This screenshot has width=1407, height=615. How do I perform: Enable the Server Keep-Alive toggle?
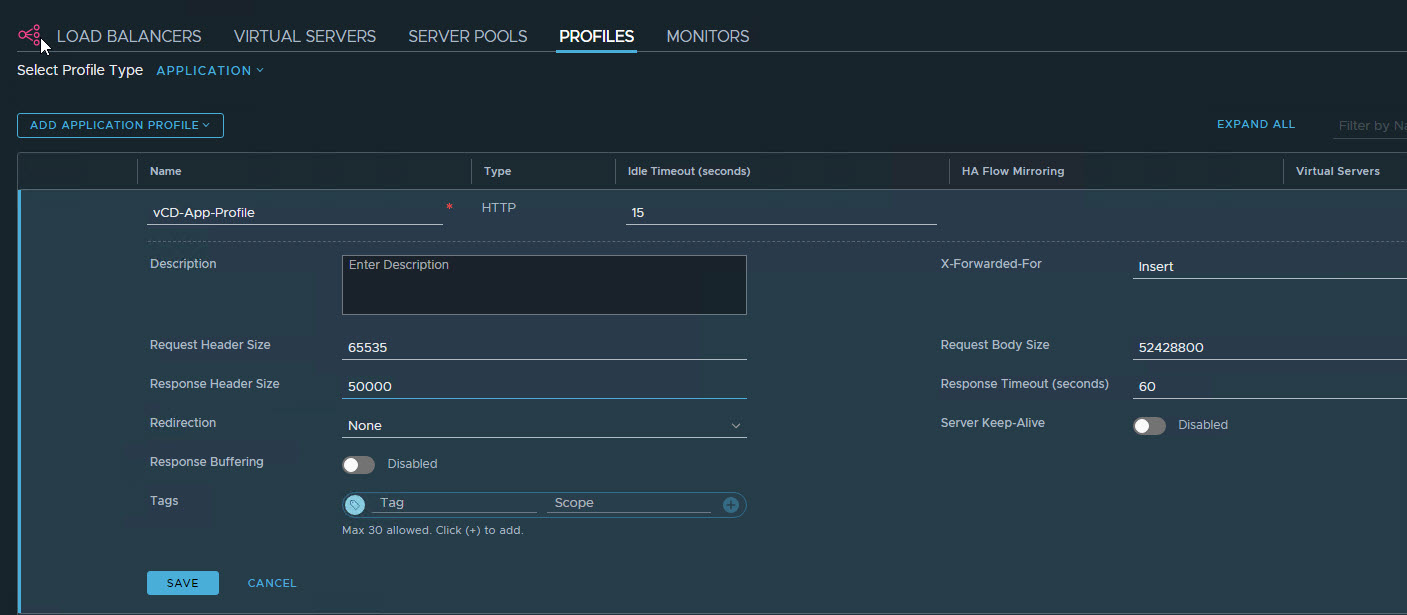pos(1149,426)
